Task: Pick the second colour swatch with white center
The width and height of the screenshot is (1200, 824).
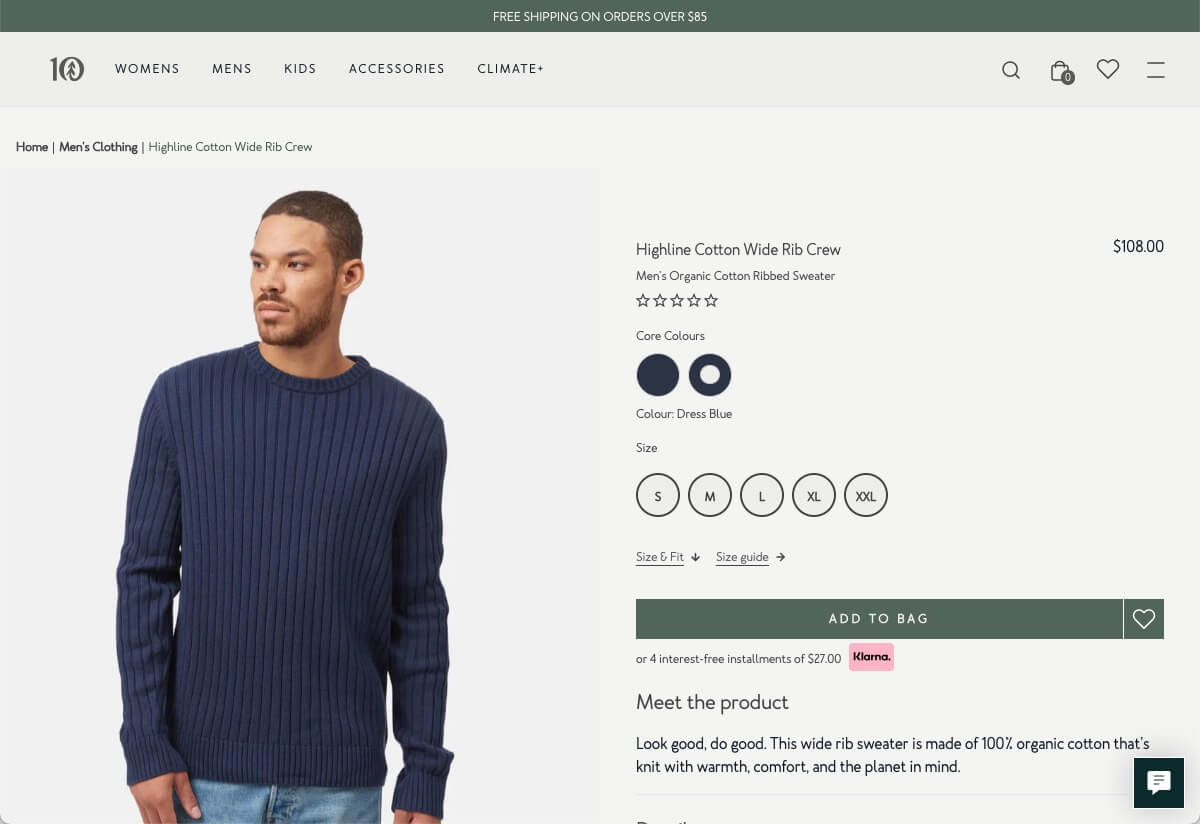Action: [710, 375]
